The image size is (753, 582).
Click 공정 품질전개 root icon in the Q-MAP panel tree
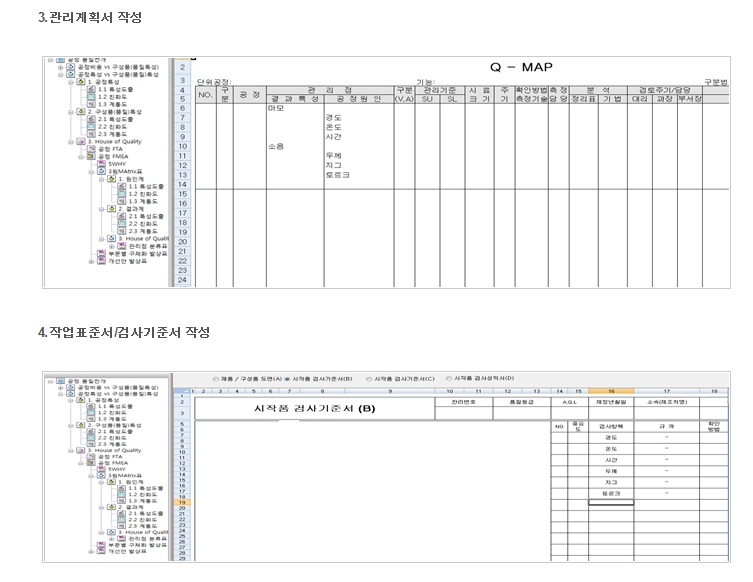[x=60, y=60]
